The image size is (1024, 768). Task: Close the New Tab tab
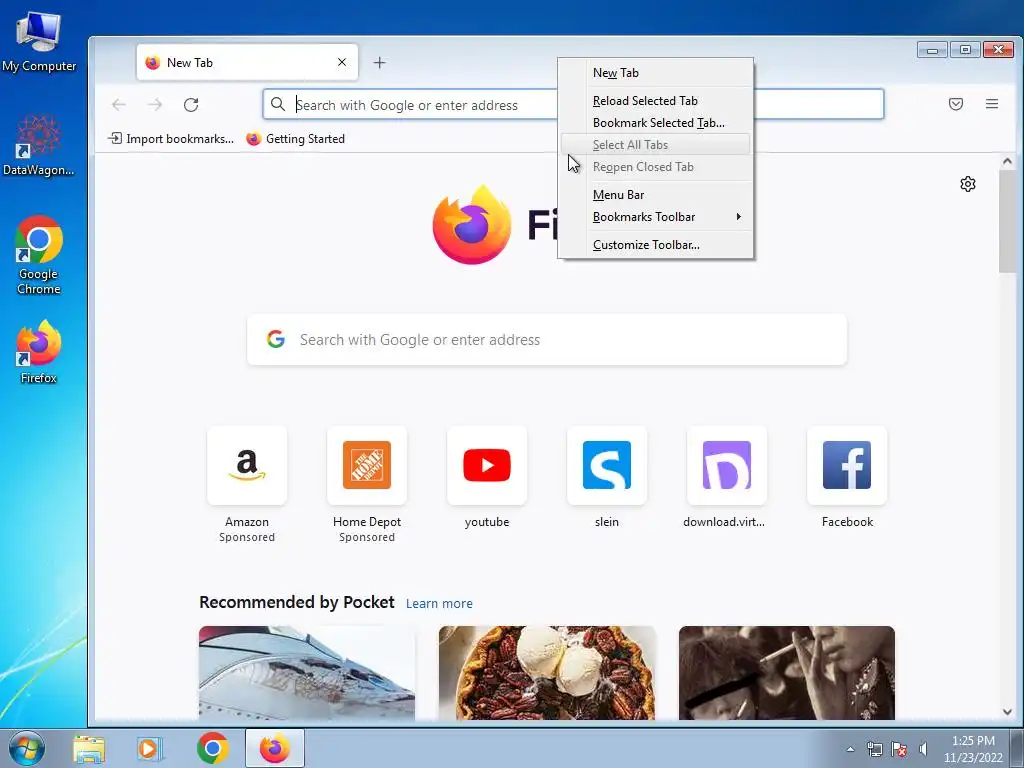click(x=342, y=62)
